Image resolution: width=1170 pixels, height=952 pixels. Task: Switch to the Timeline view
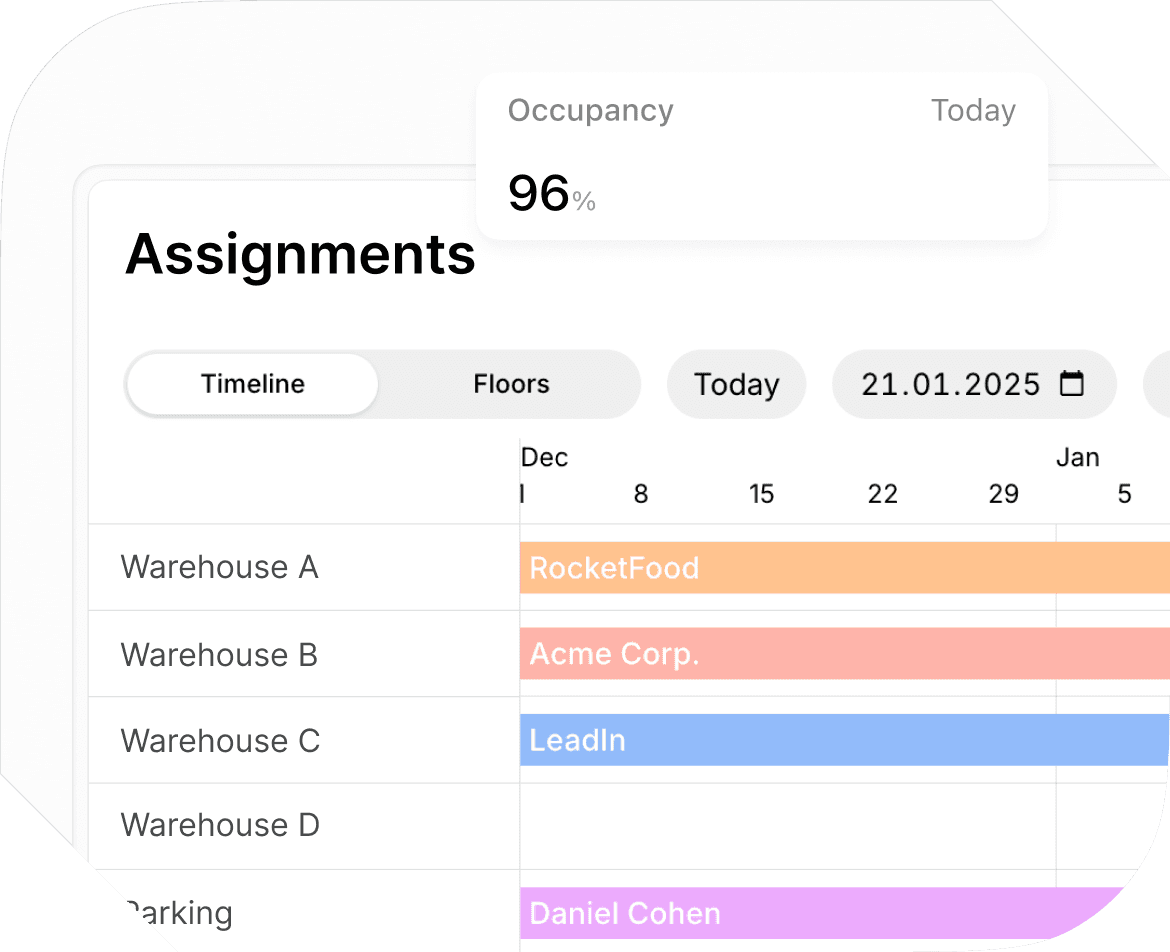252,383
